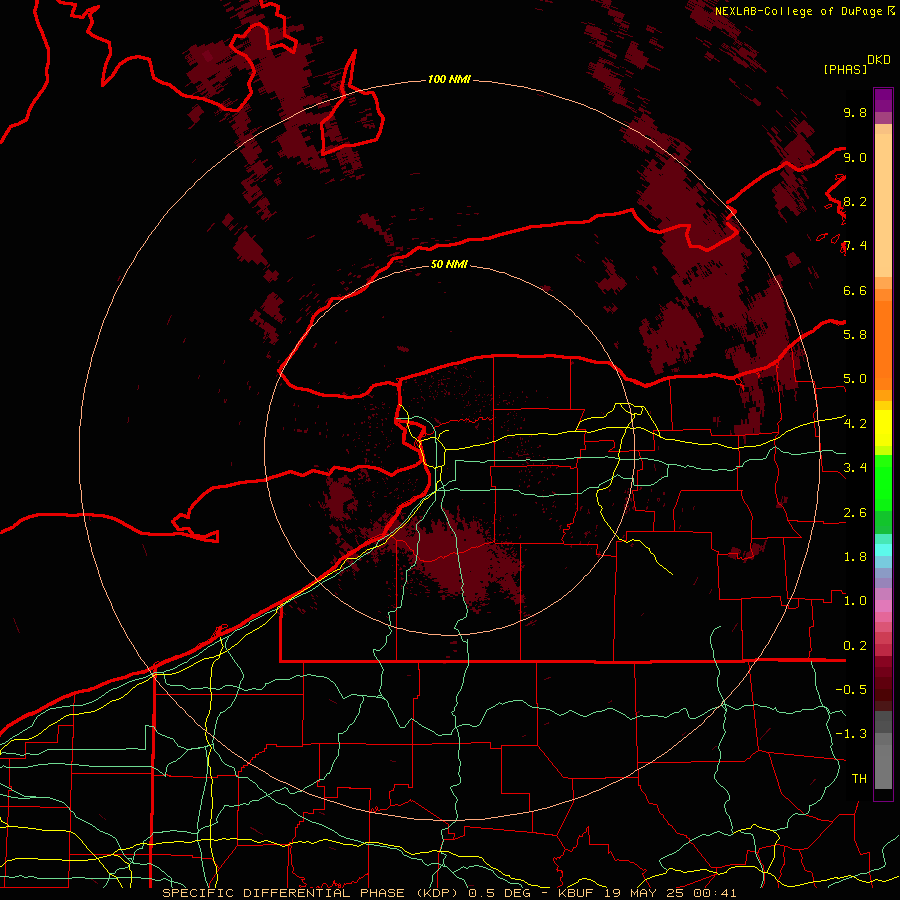This screenshot has width=900, height=900.
Task: Click the -0.5 color scale value
Action: tap(851, 690)
